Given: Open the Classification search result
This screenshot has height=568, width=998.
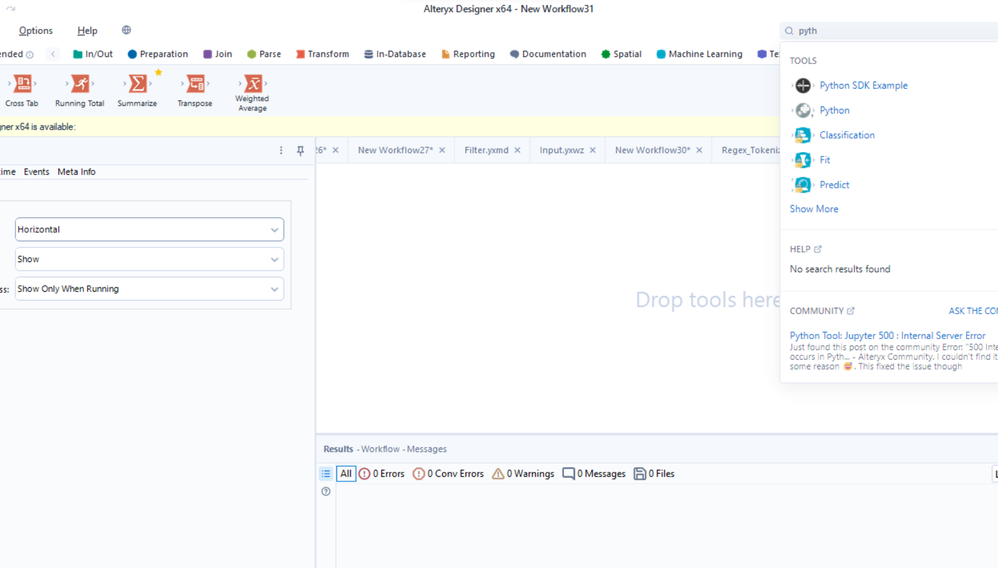Looking at the screenshot, I should (847, 135).
